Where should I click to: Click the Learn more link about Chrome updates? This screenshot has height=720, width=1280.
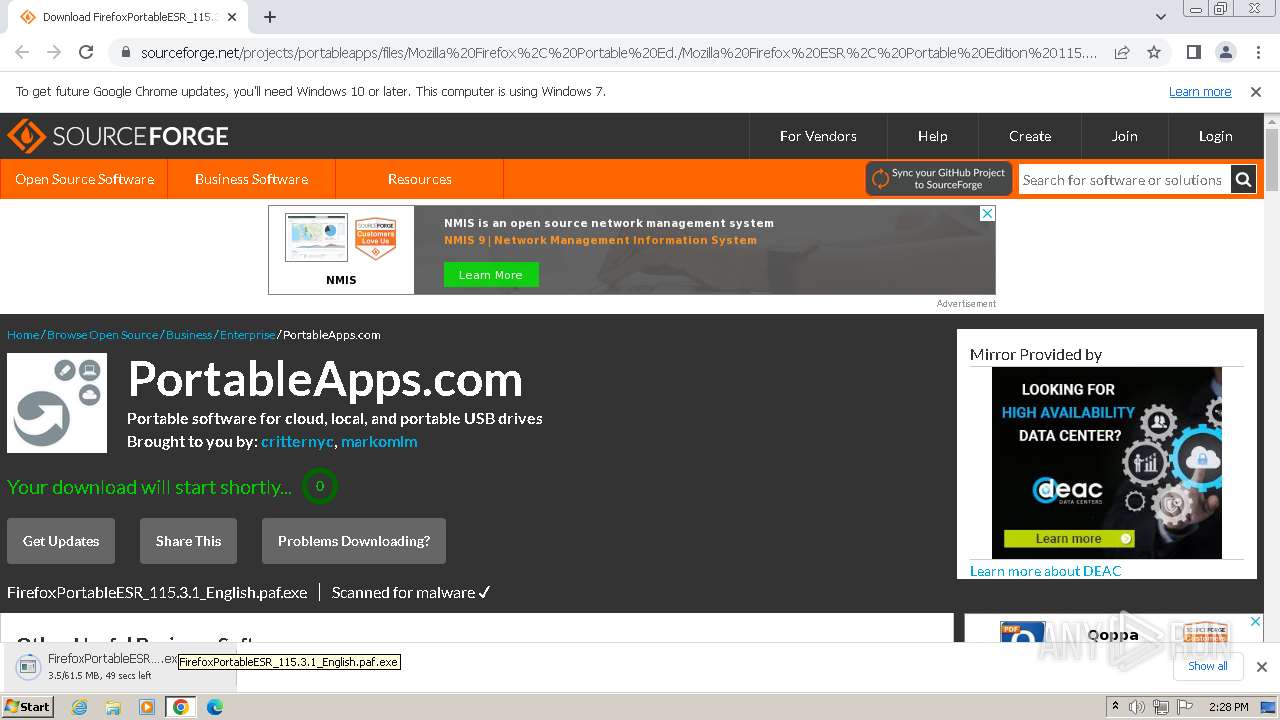1200,91
